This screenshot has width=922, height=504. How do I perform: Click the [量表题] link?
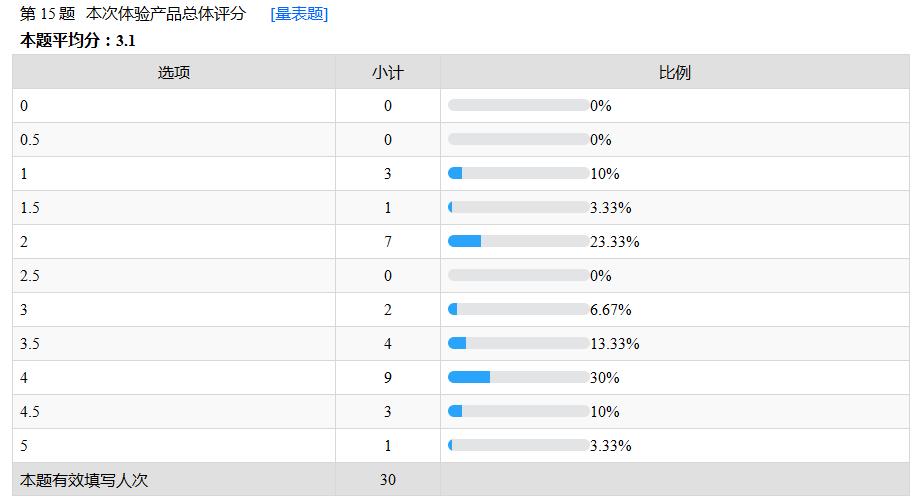(x=299, y=14)
